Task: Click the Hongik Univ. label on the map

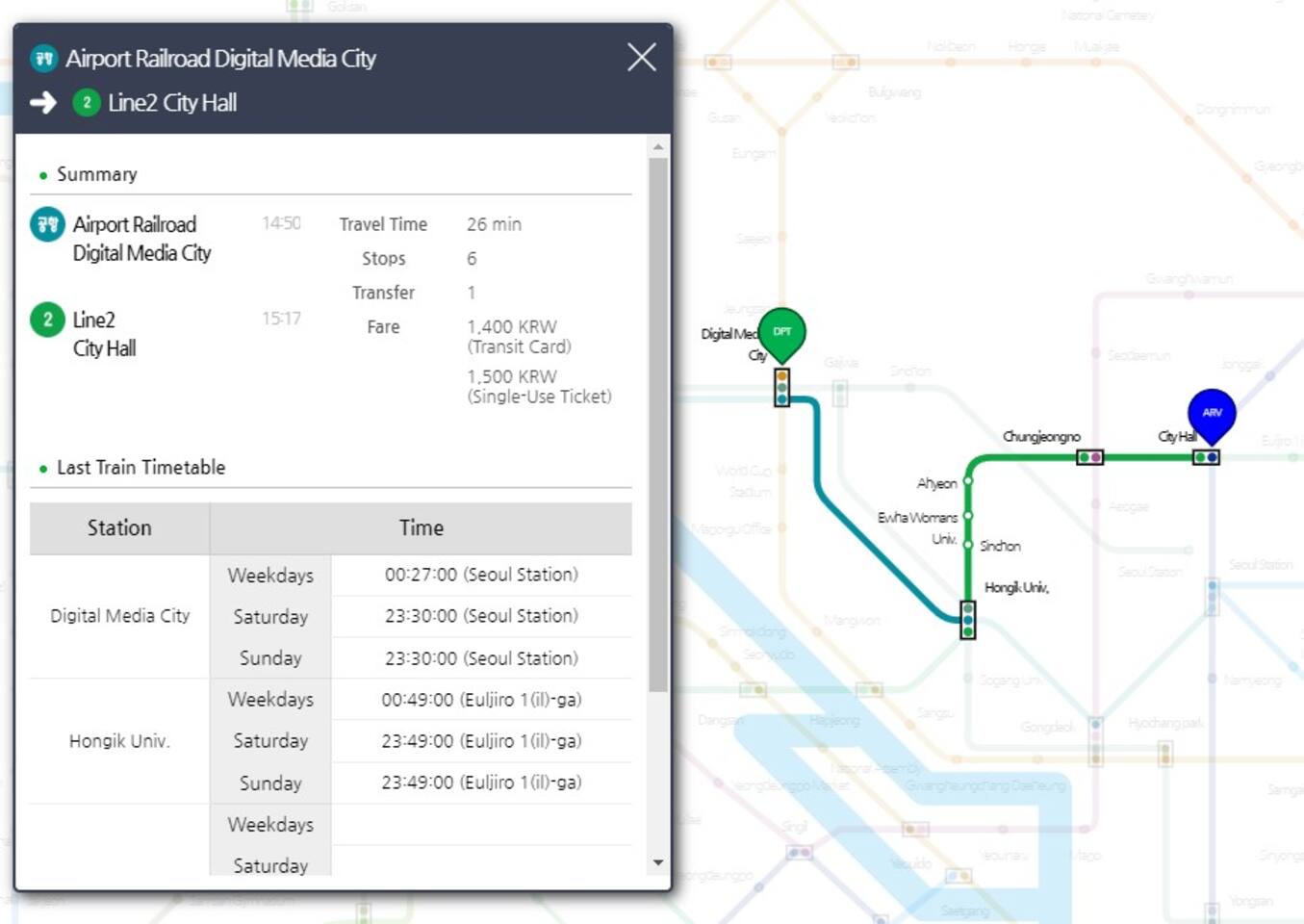Action: pyautogui.click(x=1016, y=587)
